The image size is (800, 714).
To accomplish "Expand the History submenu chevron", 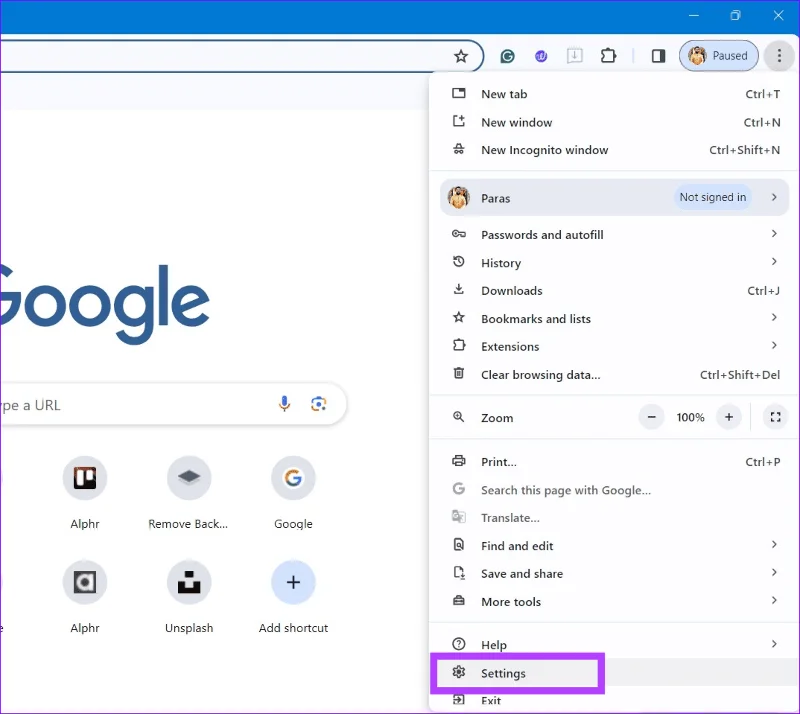I will (774, 262).
